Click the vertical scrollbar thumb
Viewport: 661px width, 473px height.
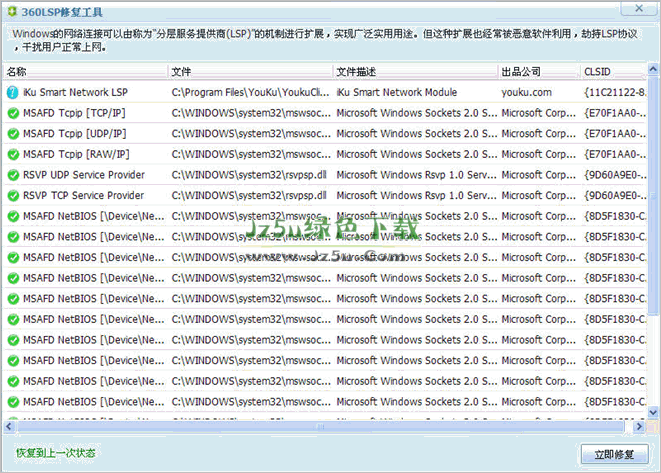pyautogui.click(x=653, y=195)
